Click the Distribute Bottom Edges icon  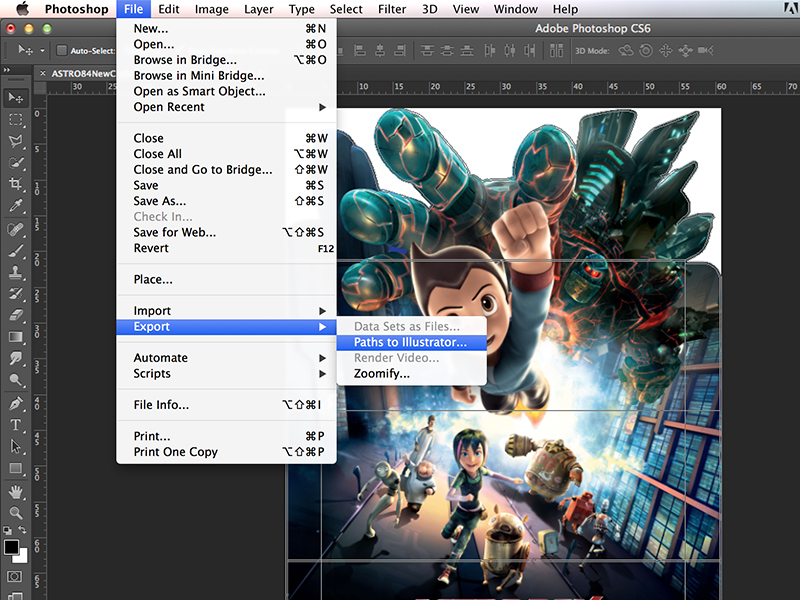(467, 51)
